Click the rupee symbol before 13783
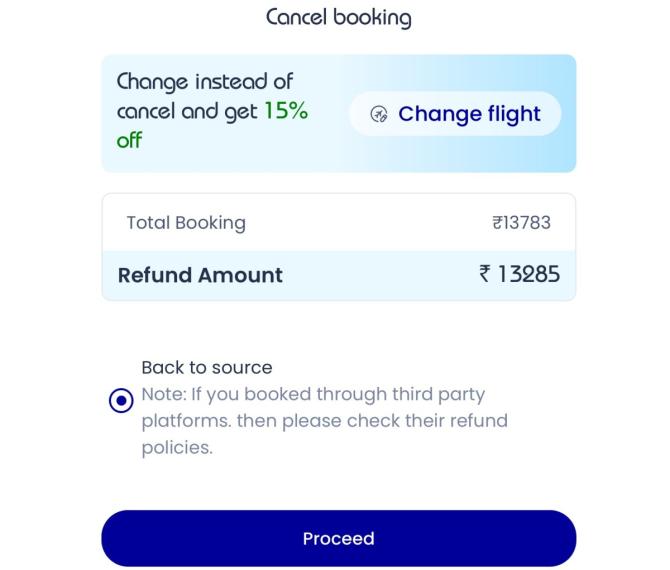Viewport: 670px width, 570px height. [497, 222]
